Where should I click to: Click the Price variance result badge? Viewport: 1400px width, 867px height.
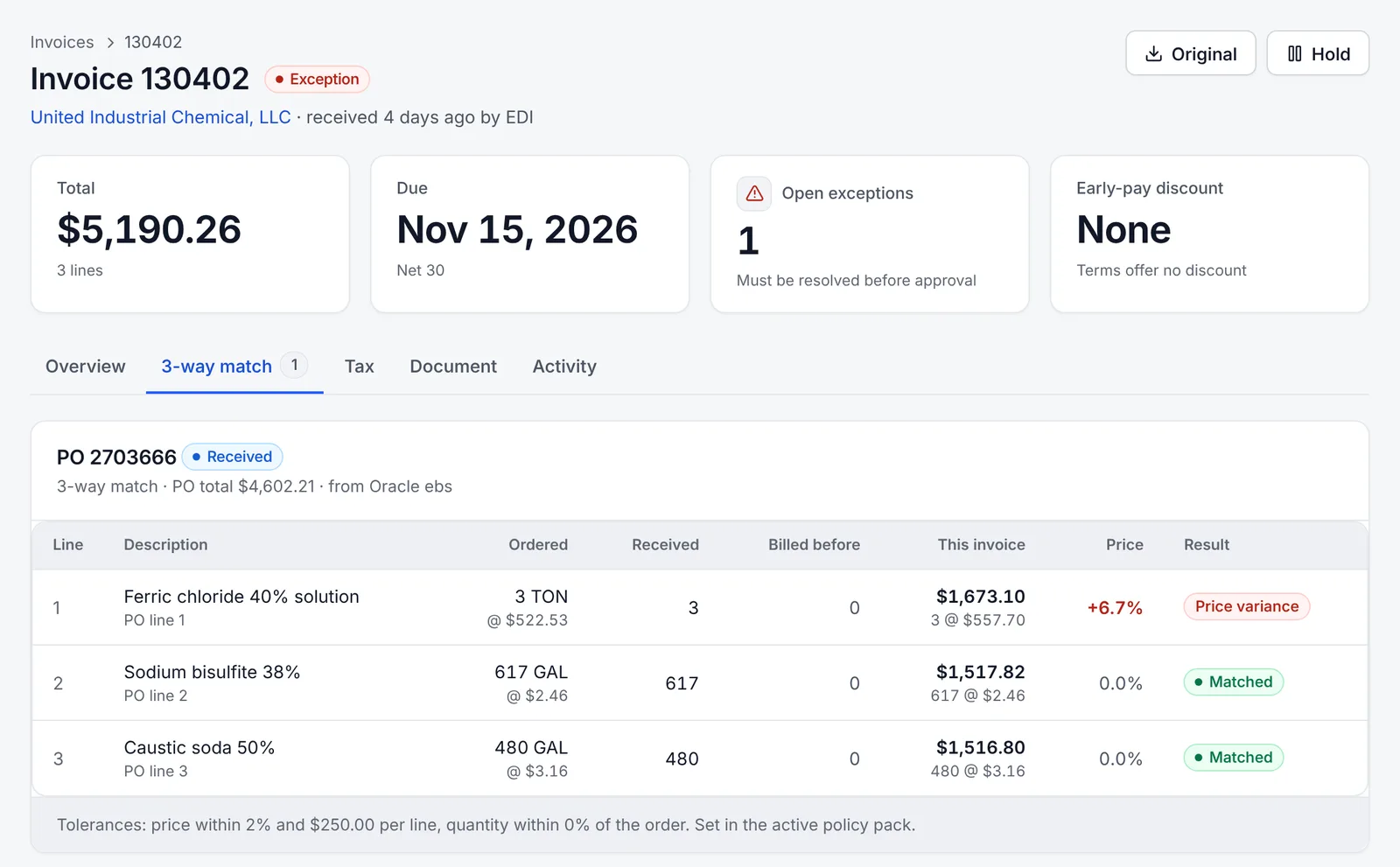[1247, 606]
